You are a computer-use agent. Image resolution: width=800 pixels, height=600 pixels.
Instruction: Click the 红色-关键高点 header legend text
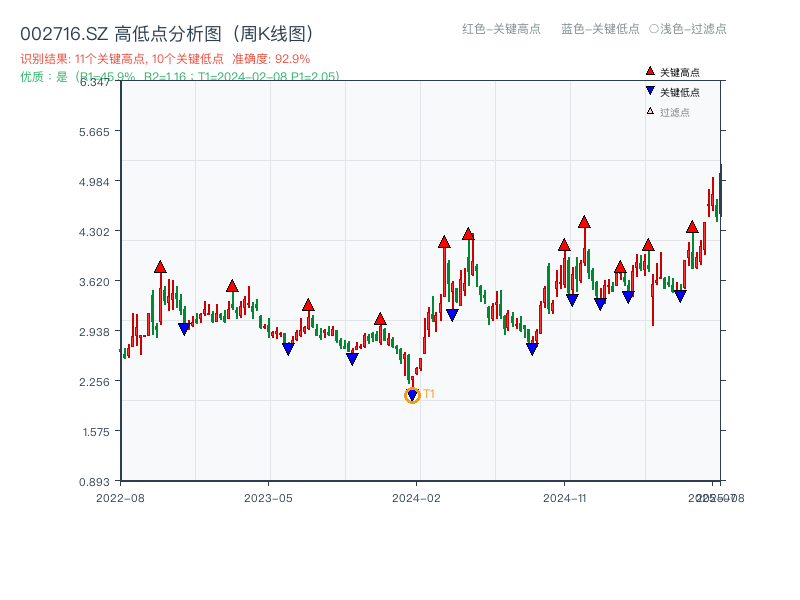(501, 29)
